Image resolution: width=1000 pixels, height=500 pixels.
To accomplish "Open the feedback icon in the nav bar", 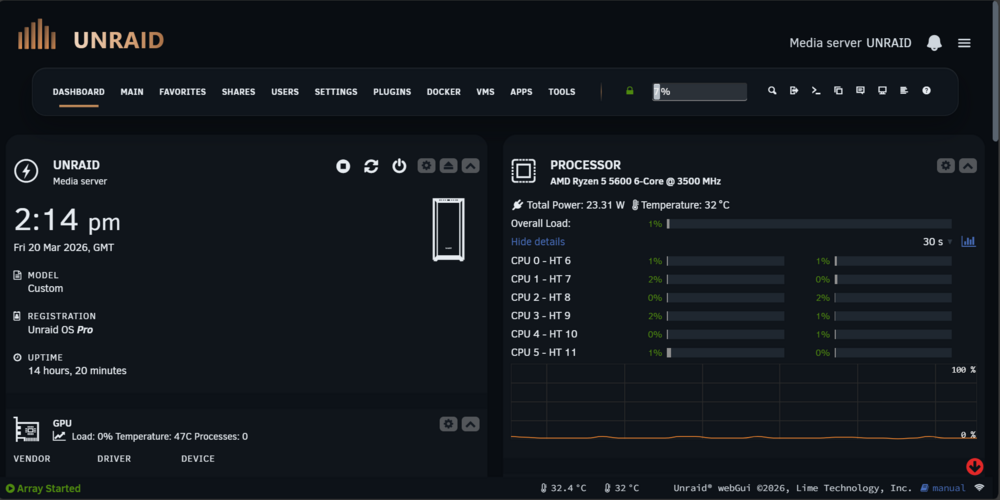I will click(x=860, y=91).
